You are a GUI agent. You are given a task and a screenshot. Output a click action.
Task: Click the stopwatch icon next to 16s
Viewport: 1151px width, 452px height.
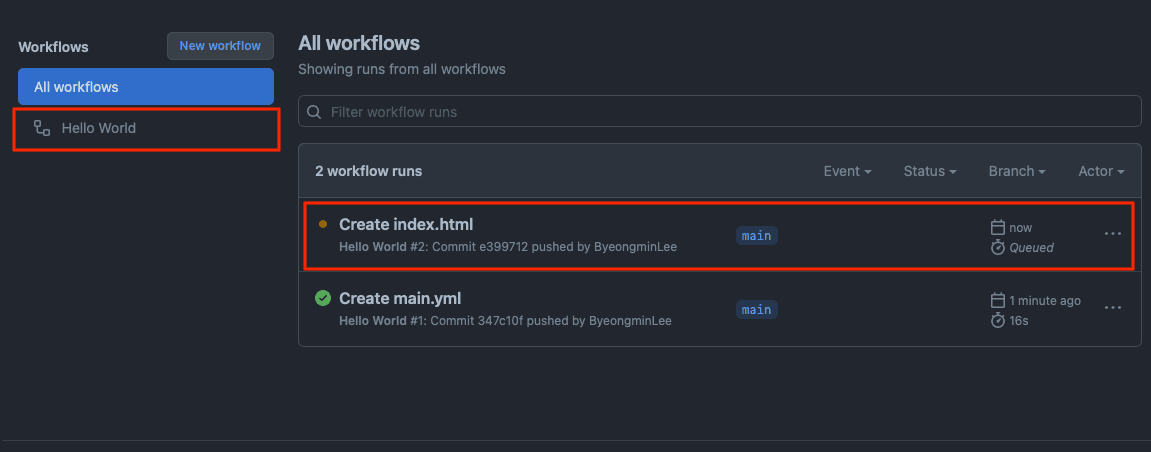pos(998,321)
